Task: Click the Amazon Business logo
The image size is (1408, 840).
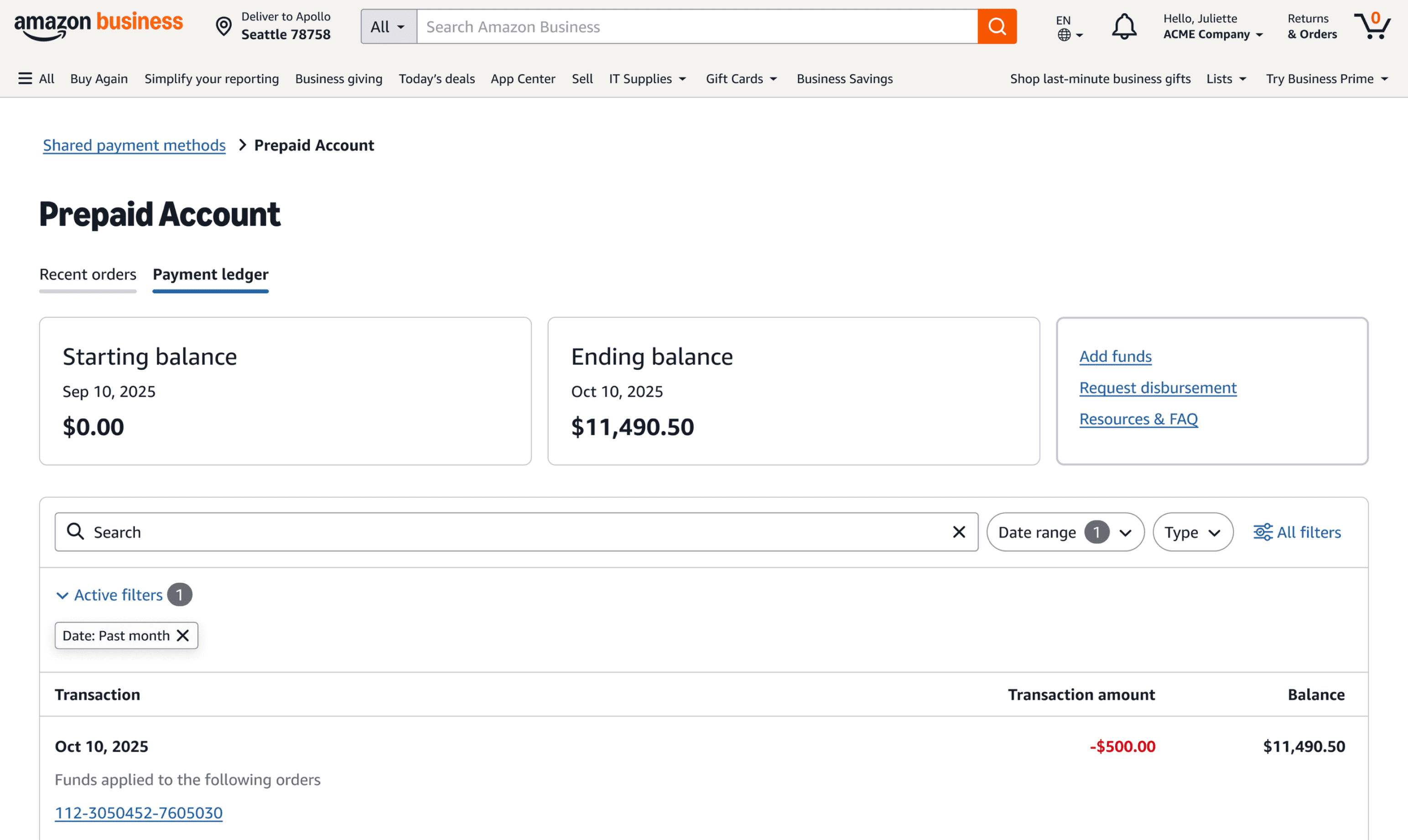Action: (99, 26)
